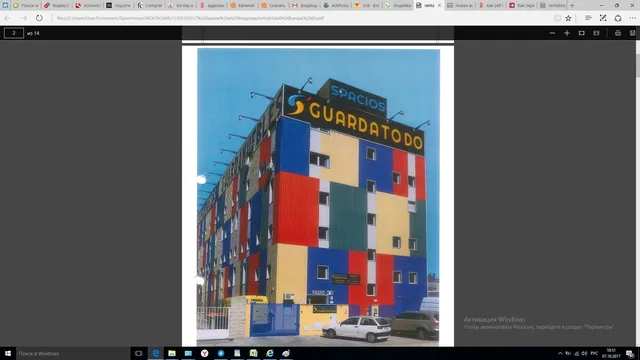Image resolution: width=640 pixels, height=360 pixels.
Task: Switch to the 'Как перх' tab
Action: point(522,5)
